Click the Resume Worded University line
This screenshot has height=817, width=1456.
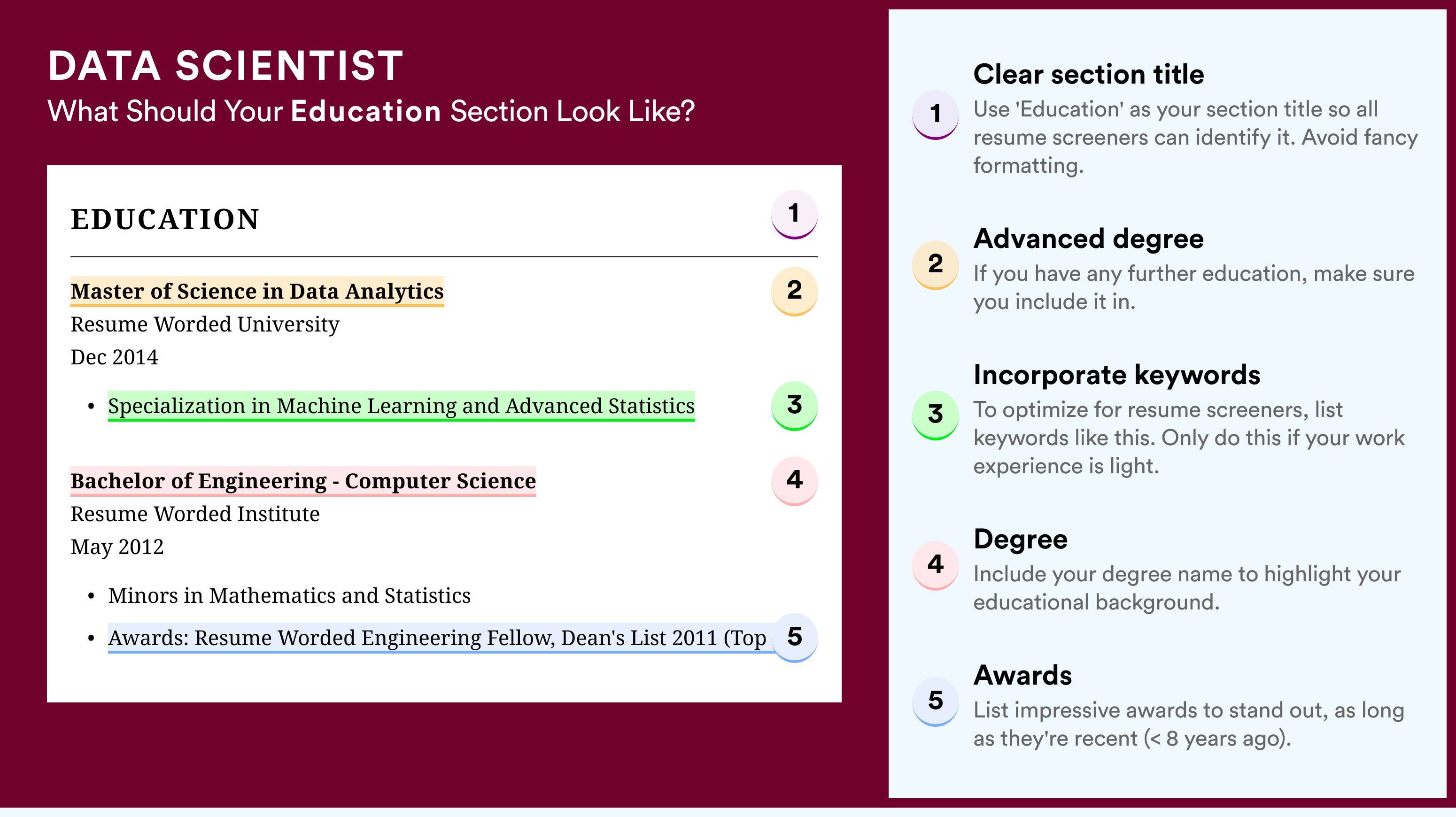click(x=205, y=324)
